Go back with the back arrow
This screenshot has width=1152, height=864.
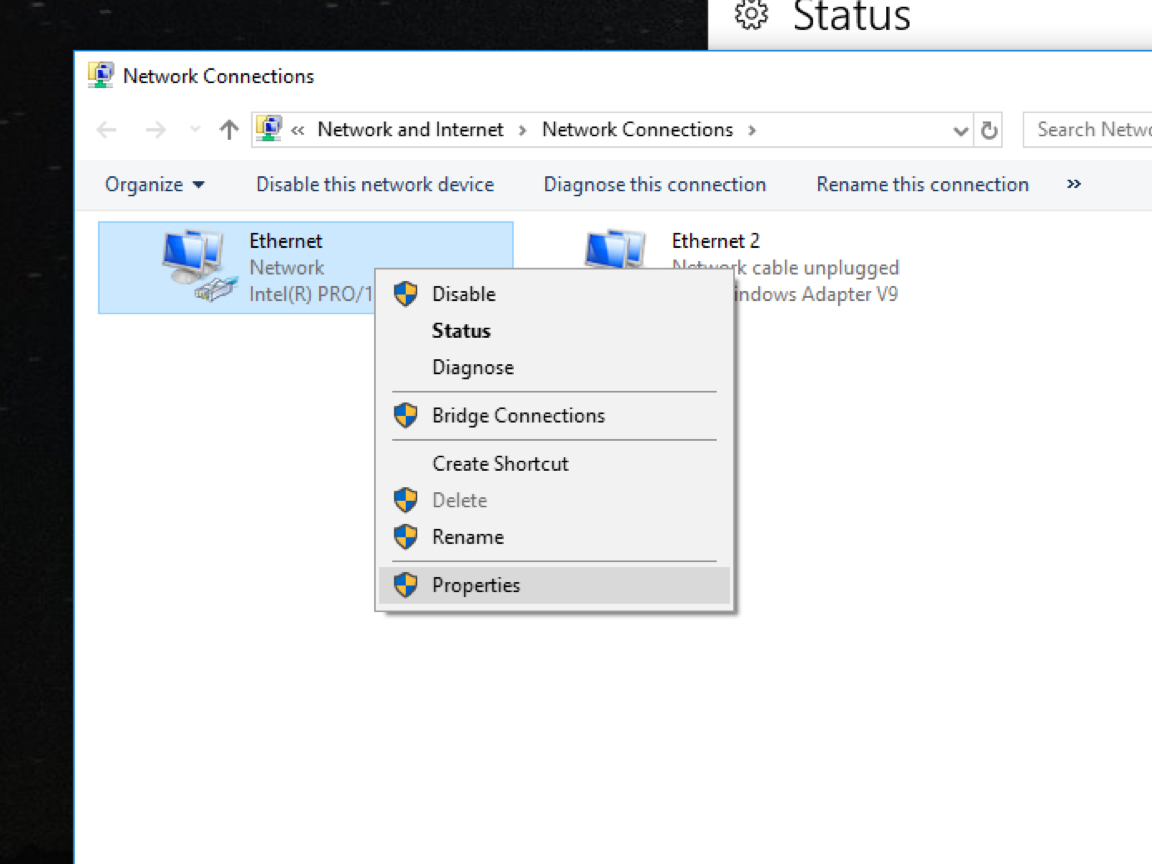pyautogui.click(x=107, y=130)
